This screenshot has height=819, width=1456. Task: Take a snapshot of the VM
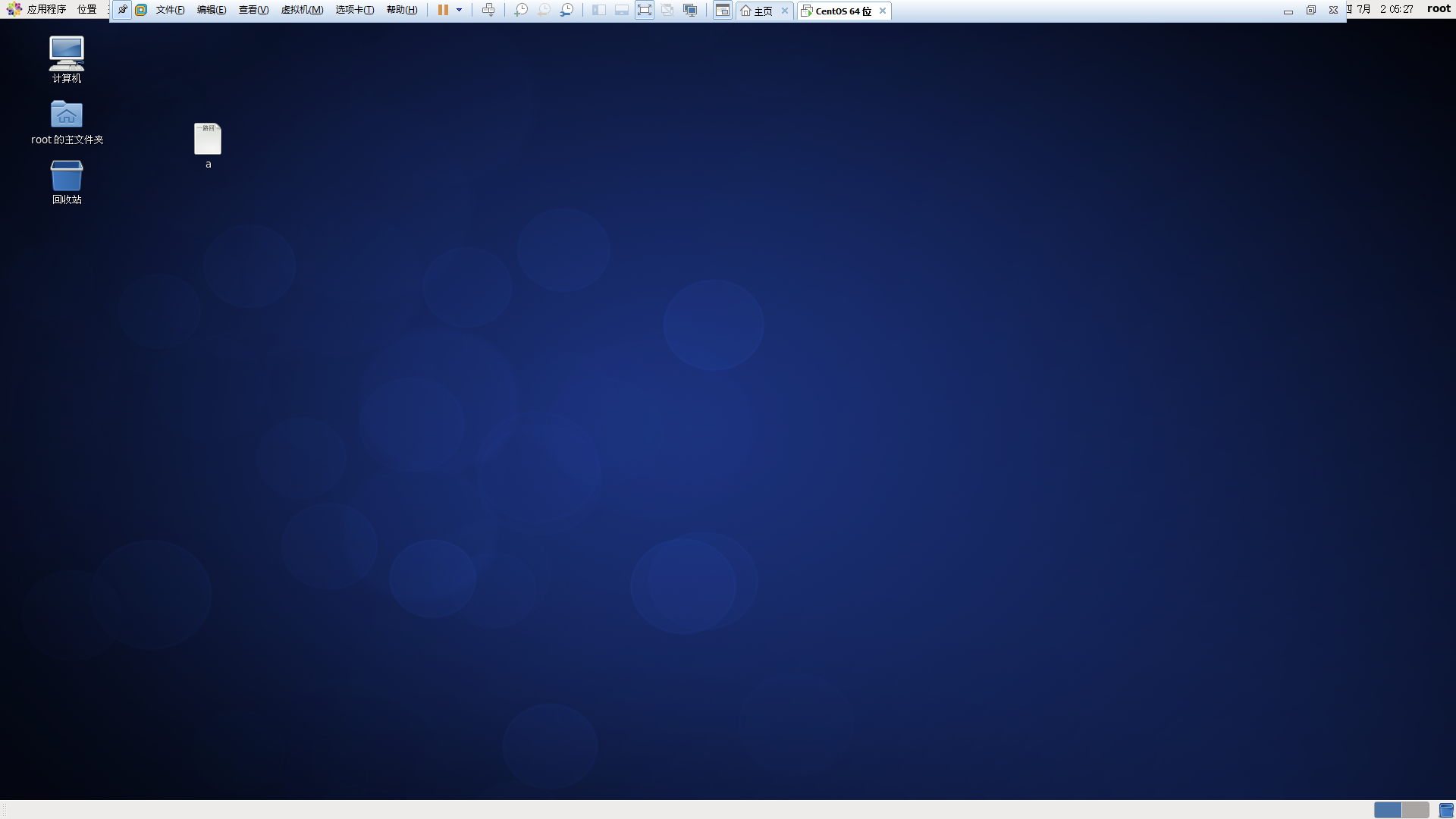tap(520, 10)
